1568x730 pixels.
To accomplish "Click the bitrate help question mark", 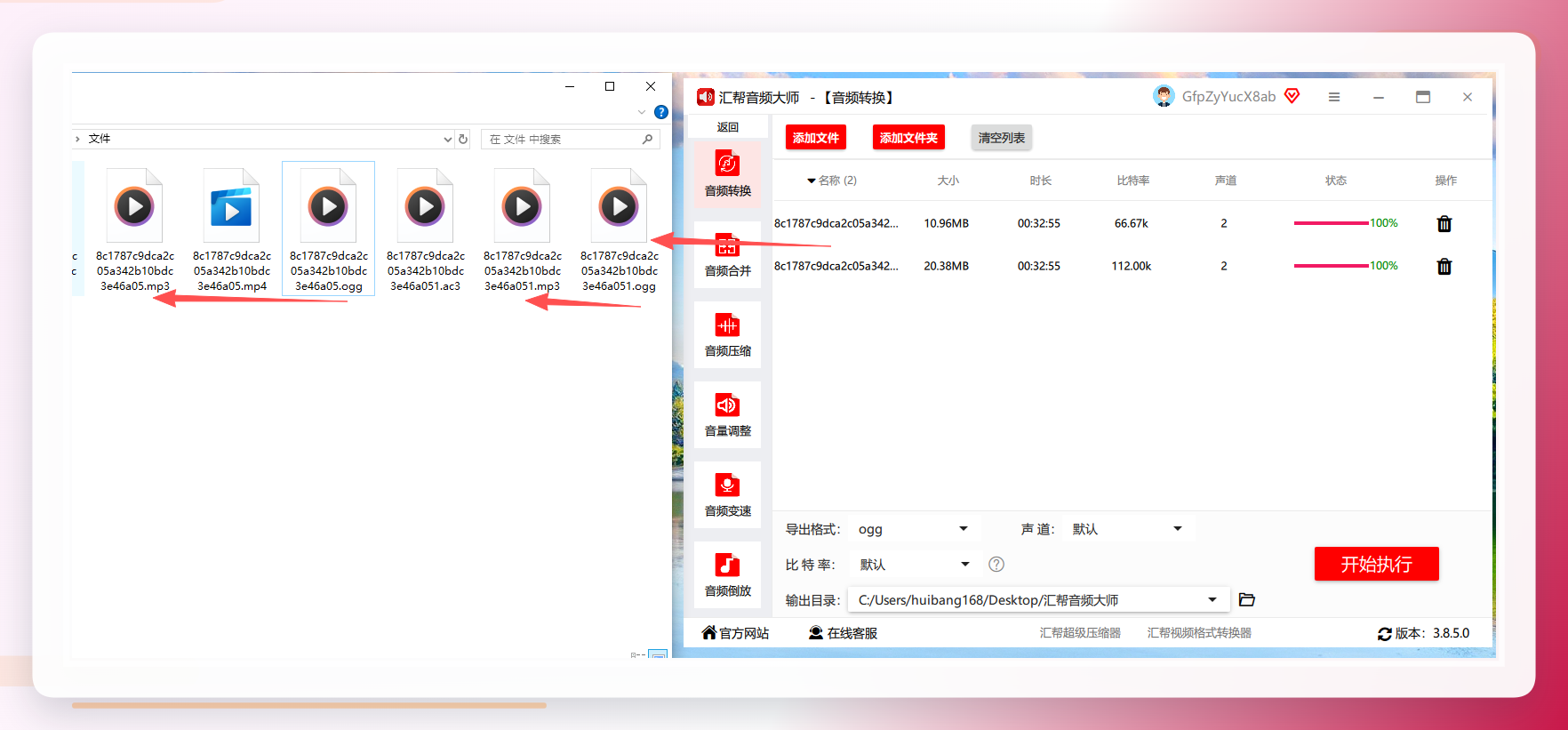I will pos(996,565).
